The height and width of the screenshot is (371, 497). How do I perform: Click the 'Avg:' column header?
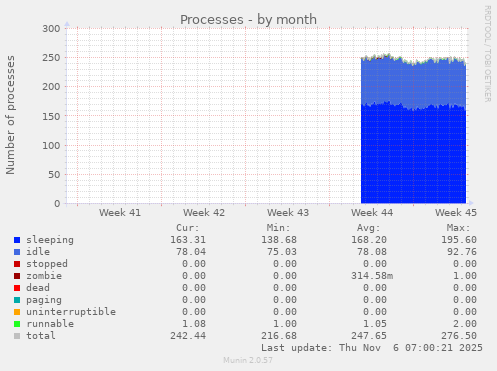click(x=368, y=228)
